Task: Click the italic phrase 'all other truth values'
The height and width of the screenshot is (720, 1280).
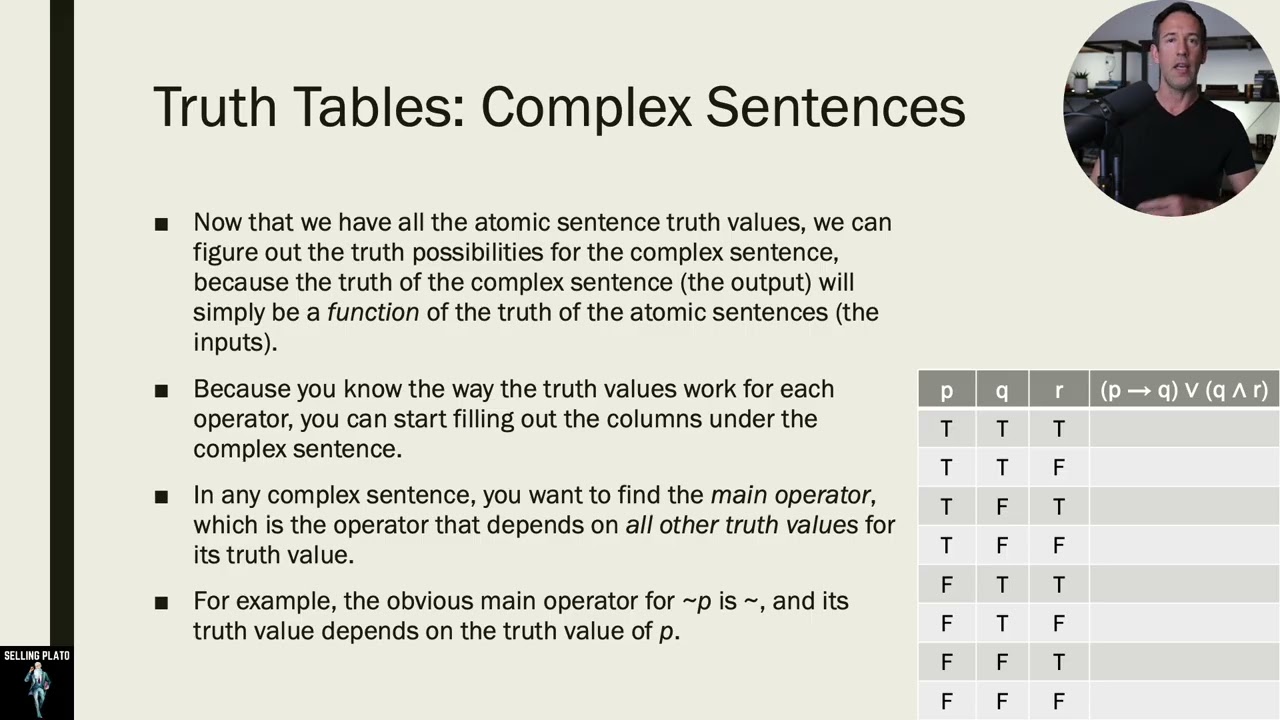Action: point(742,525)
